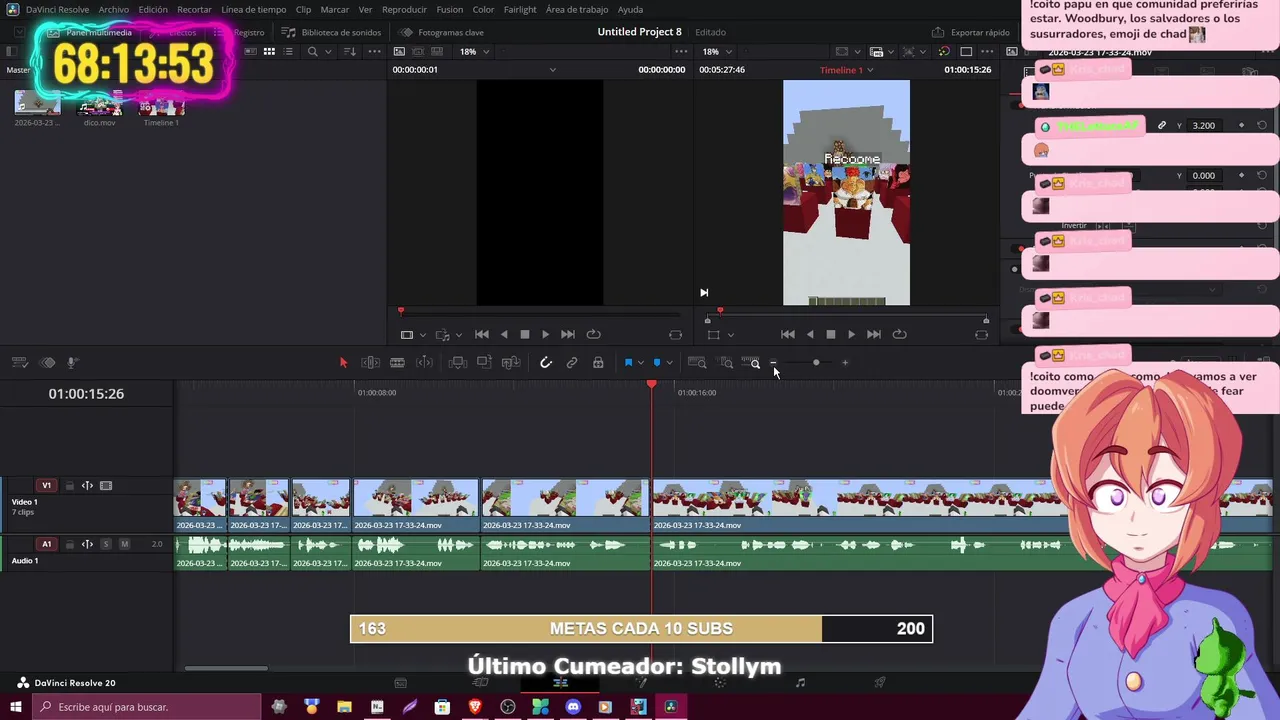Click the voiceover microphone icon
This screenshot has width=1280, height=720.
[72, 362]
